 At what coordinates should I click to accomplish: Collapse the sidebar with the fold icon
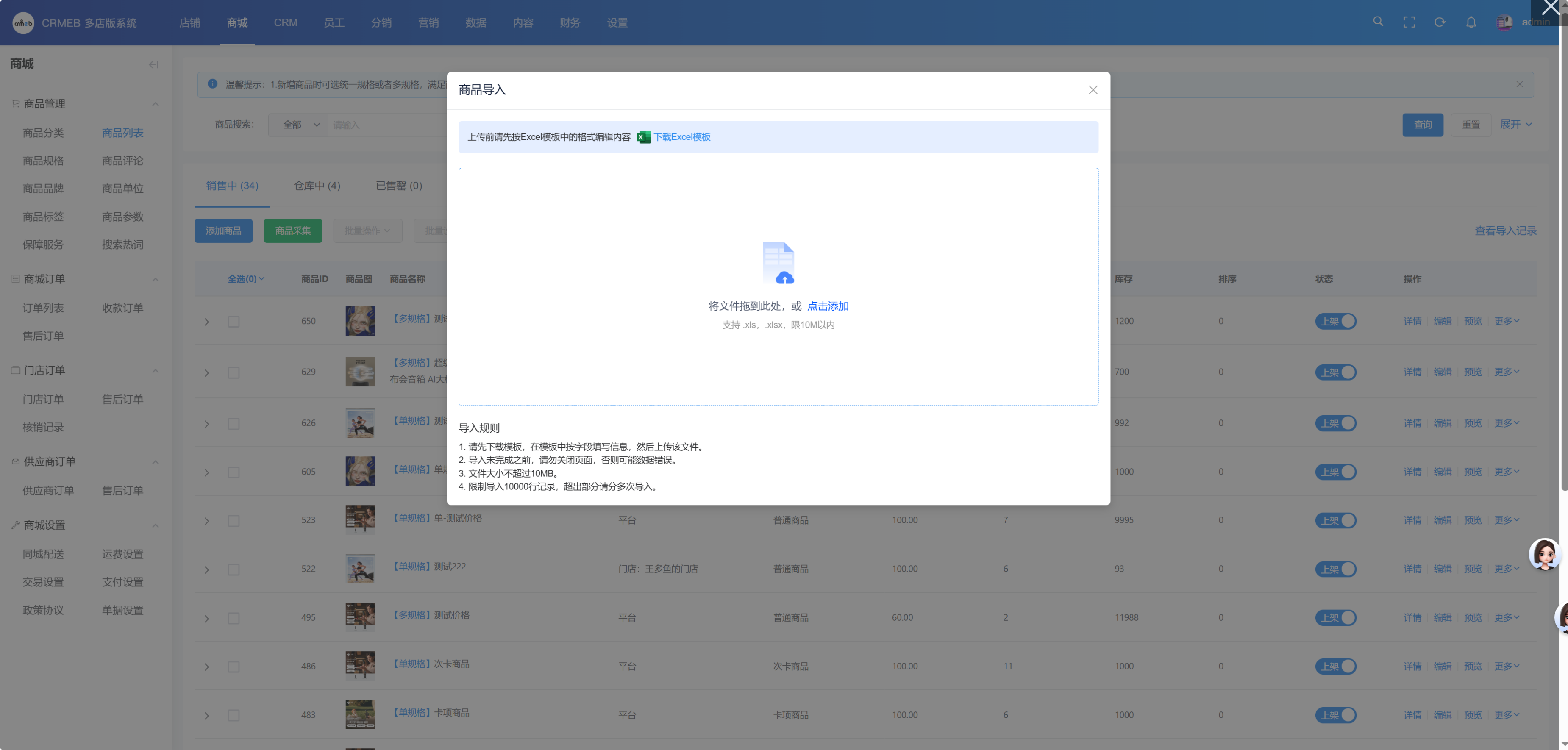153,64
